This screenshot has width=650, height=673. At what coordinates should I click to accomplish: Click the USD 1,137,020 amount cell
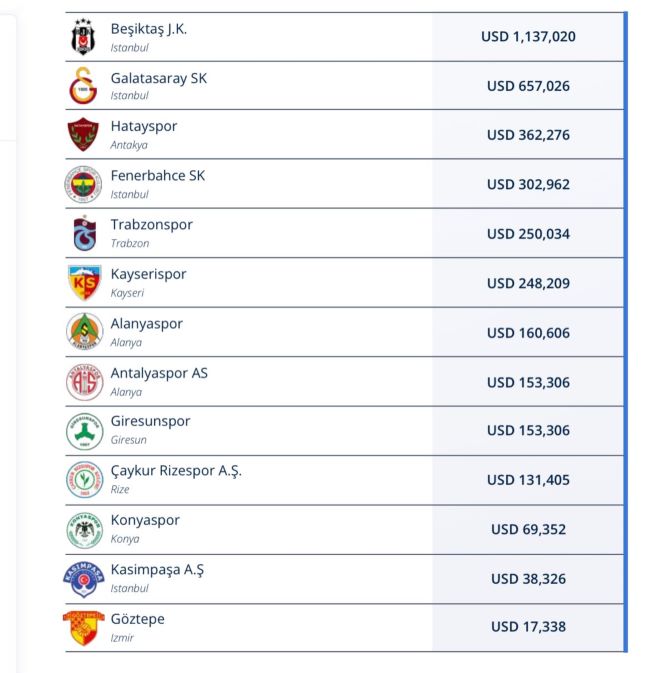528,36
